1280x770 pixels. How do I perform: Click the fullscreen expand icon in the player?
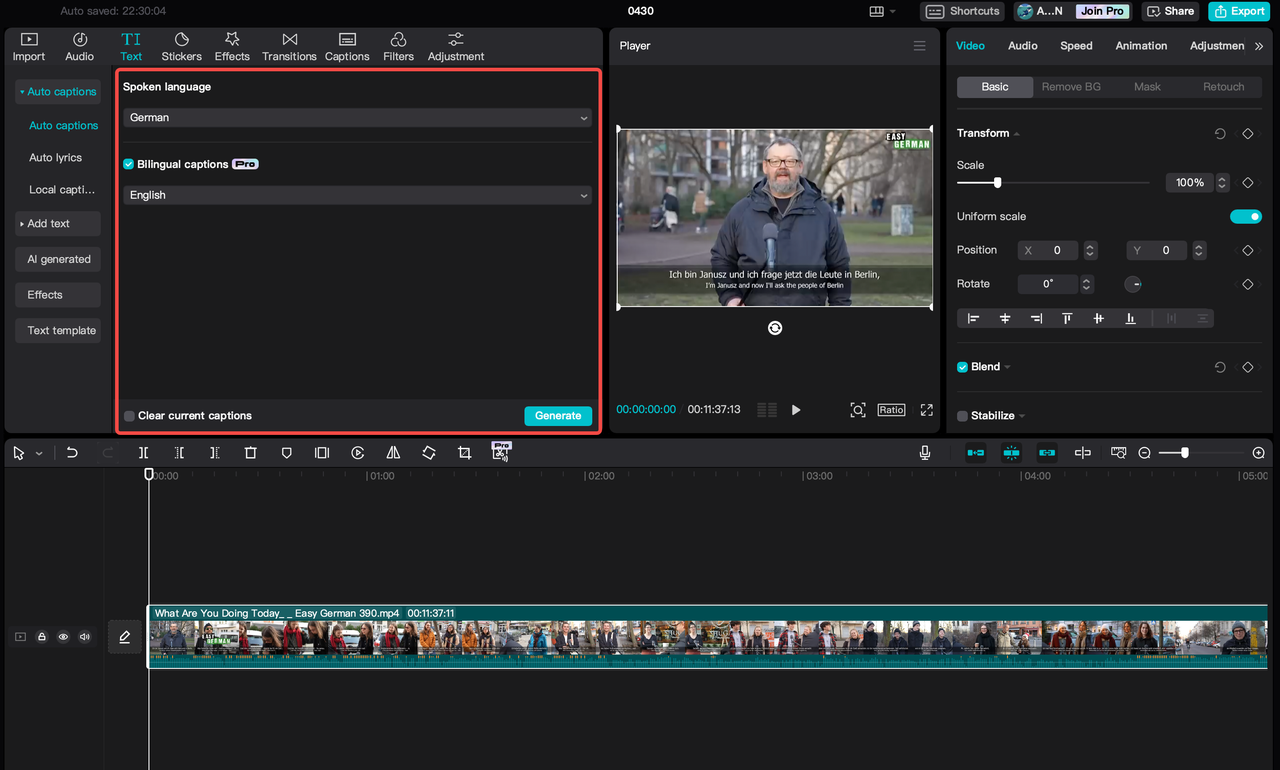926,410
